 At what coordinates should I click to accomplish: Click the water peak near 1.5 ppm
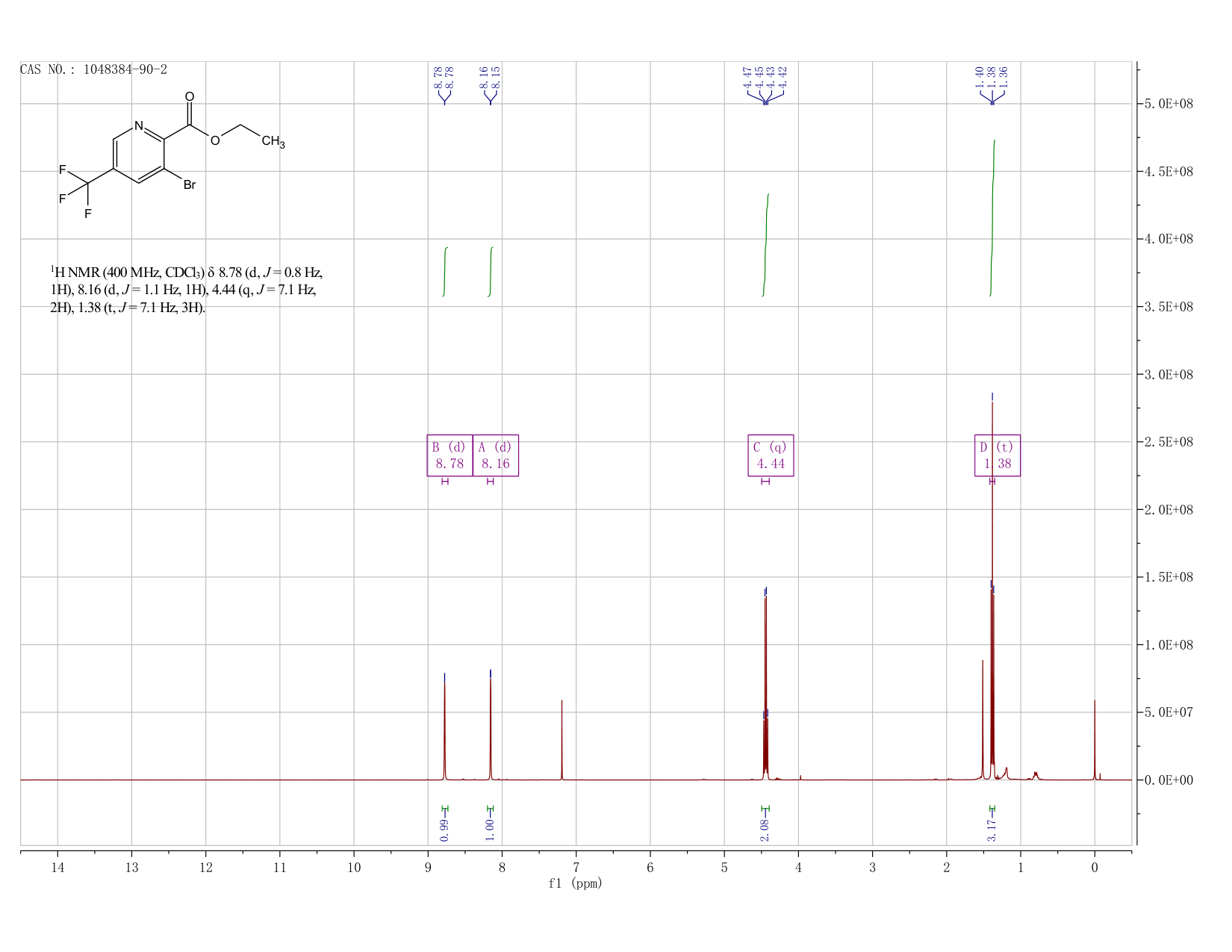pos(983,720)
